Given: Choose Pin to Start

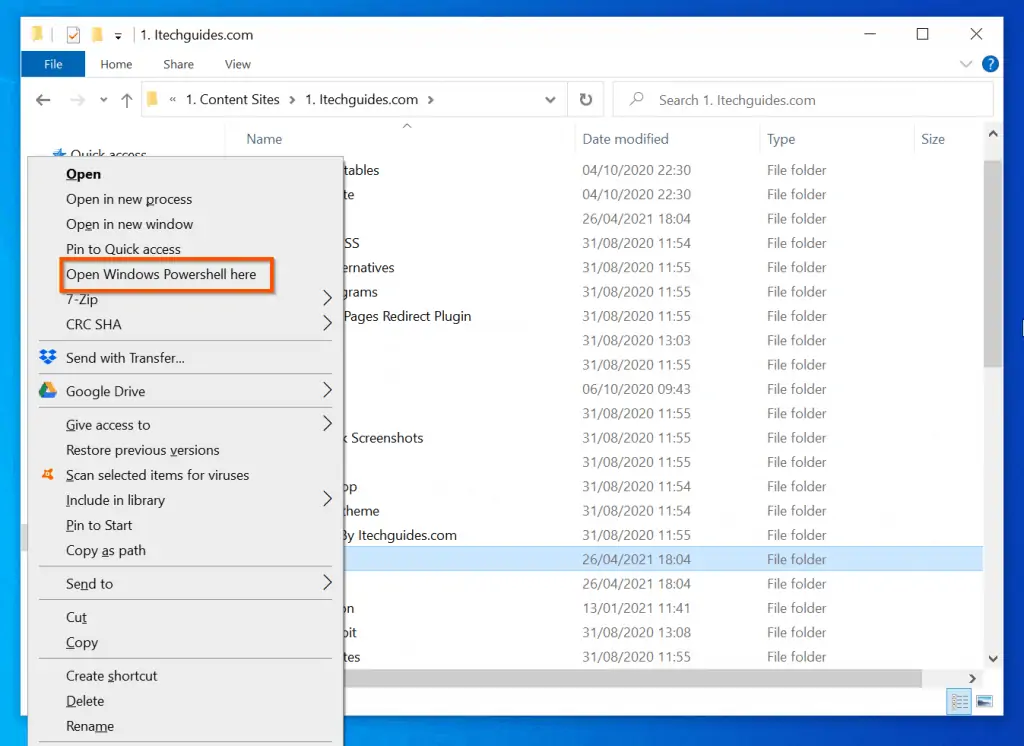Looking at the screenshot, I should click(x=185, y=525).
